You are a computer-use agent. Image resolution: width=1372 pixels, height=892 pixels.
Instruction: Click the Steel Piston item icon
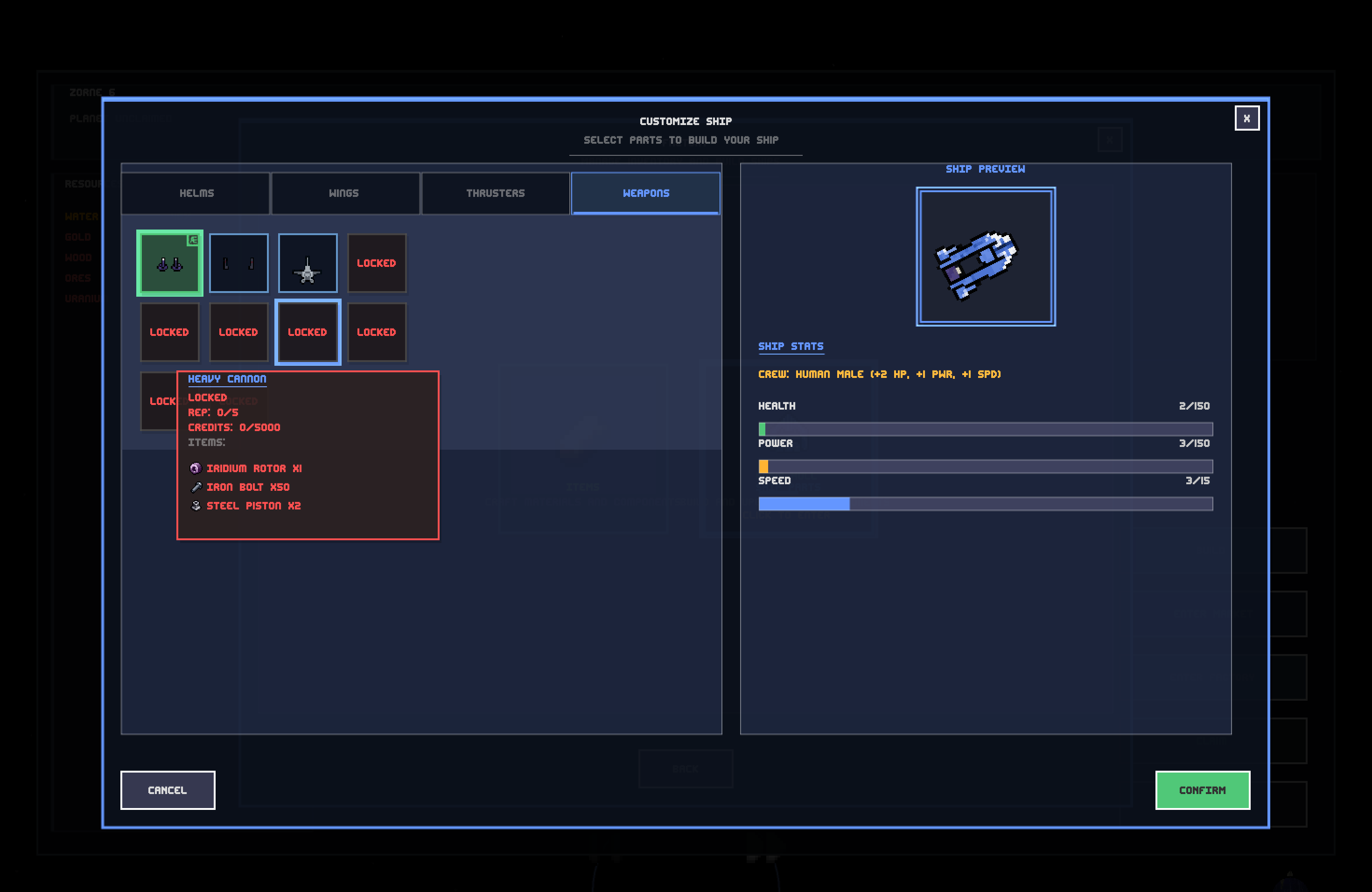[x=196, y=505]
